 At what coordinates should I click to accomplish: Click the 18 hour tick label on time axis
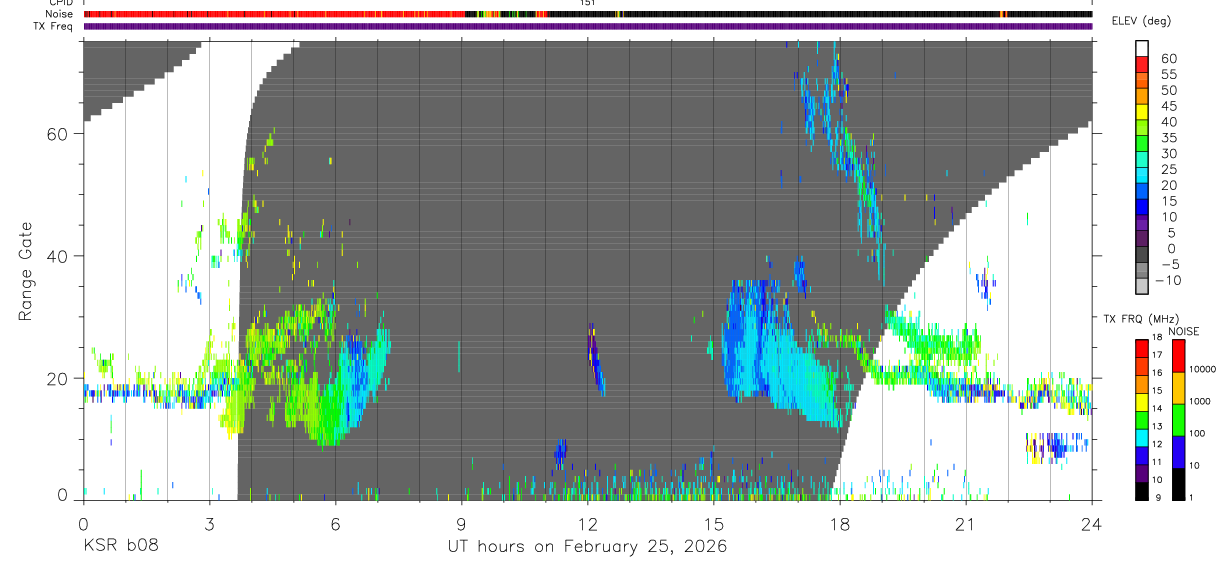coord(840,525)
